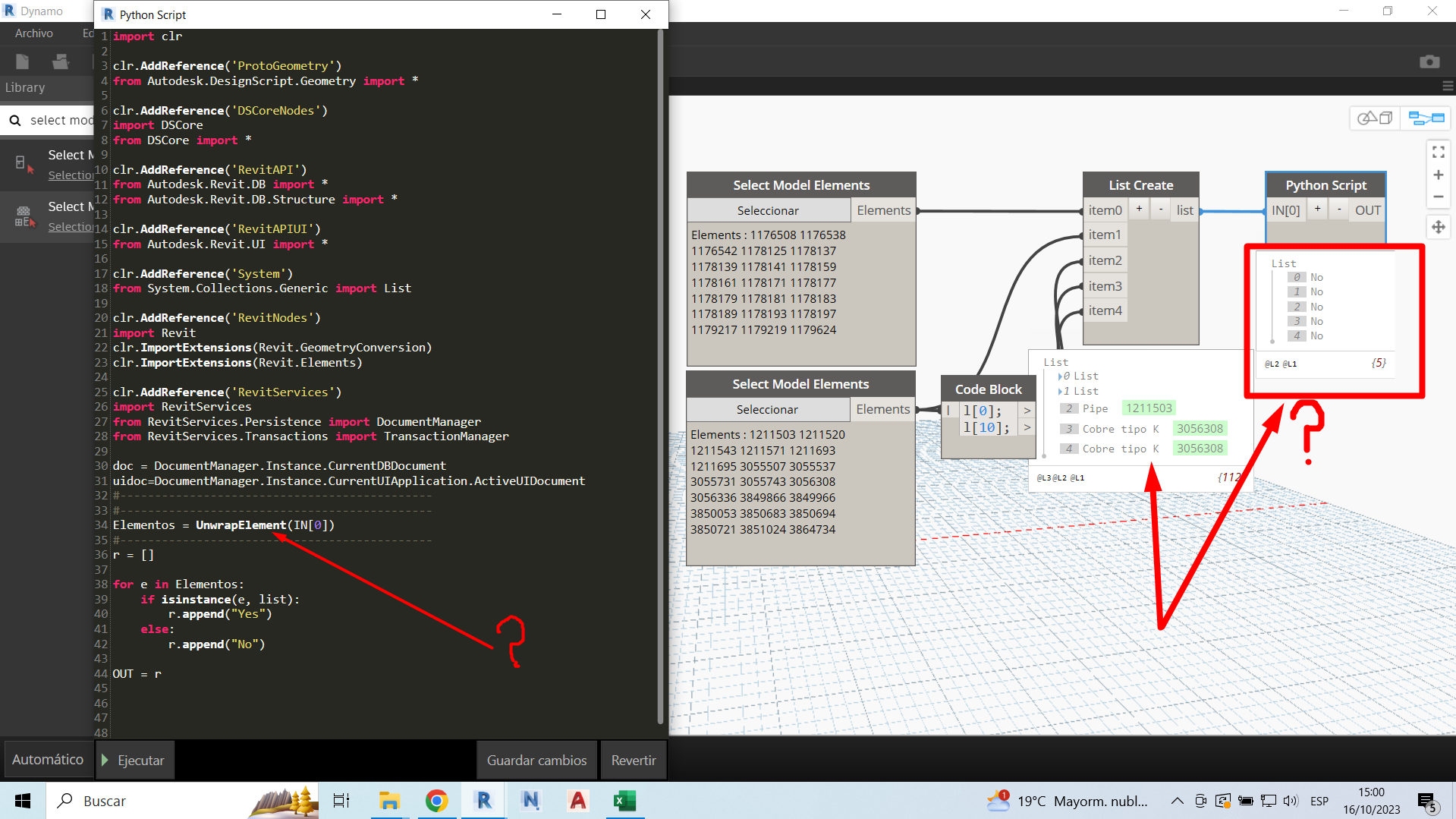The image size is (1456, 819).
Task: Open the notifications action center
Action: point(1427,802)
